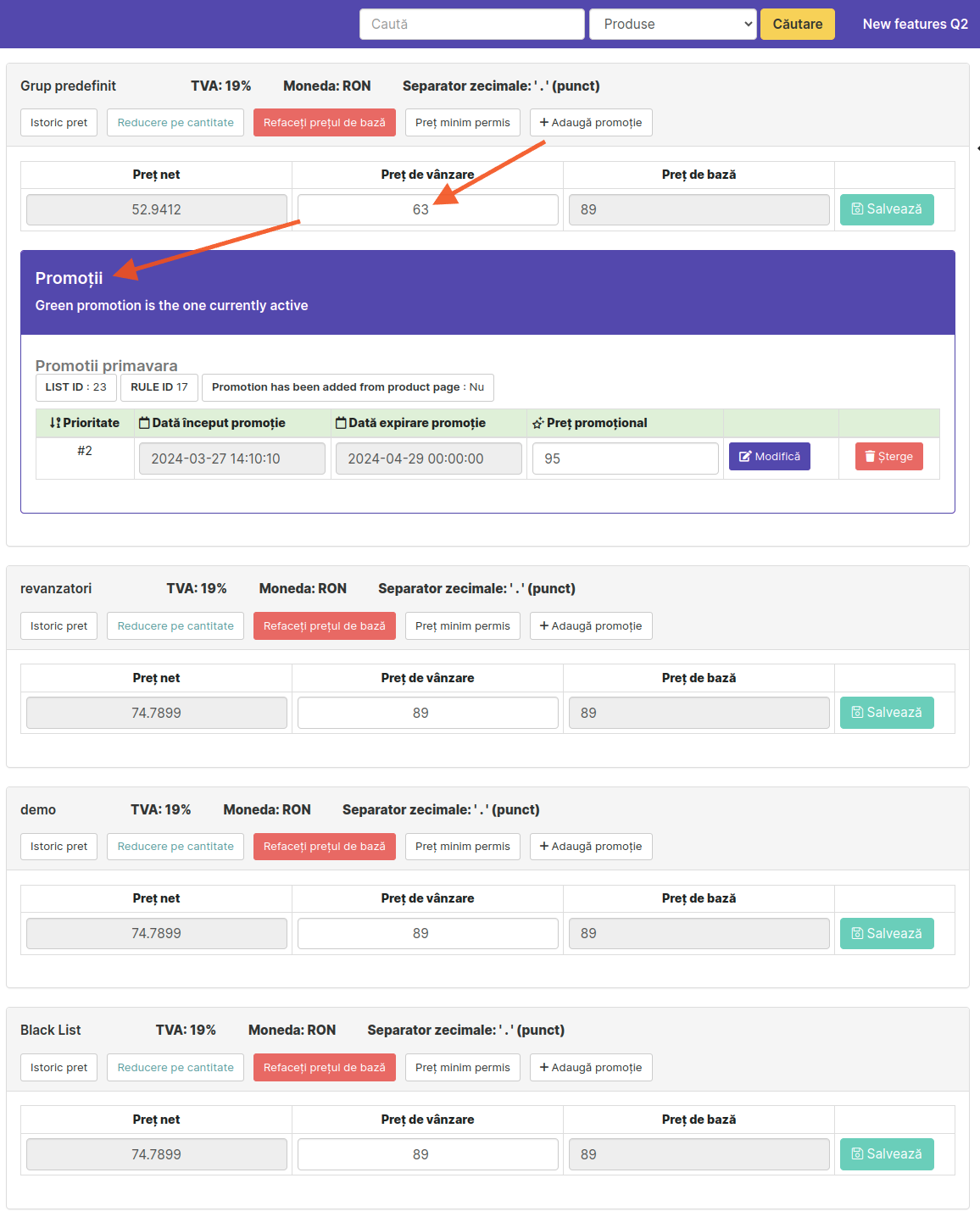Click Salvează for demo group

click(x=887, y=933)
